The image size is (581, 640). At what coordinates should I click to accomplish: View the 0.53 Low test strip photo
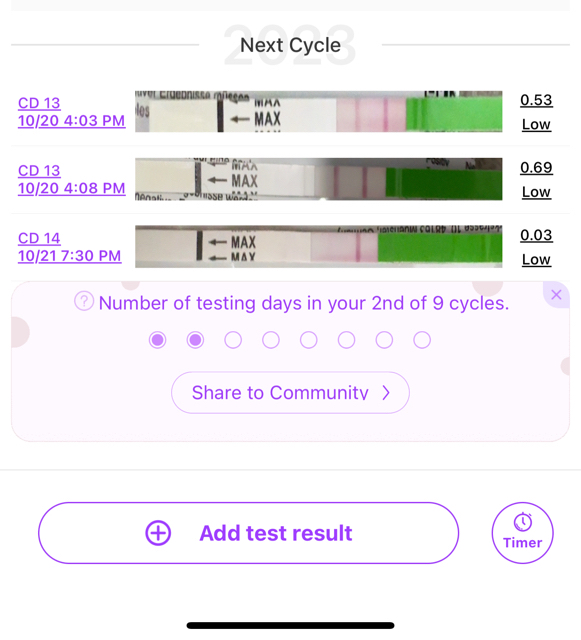pos(318,111)
